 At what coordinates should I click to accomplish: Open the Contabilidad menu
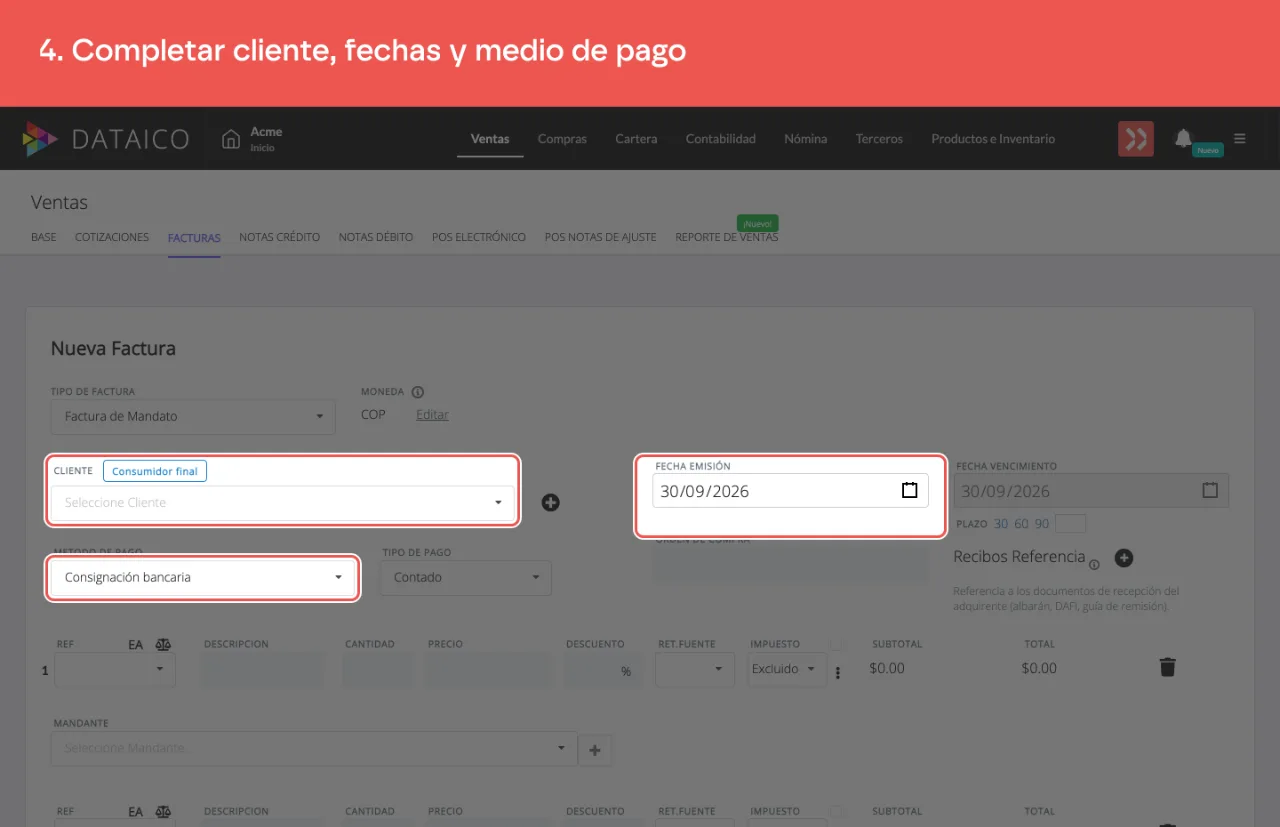tap(721, 139)
